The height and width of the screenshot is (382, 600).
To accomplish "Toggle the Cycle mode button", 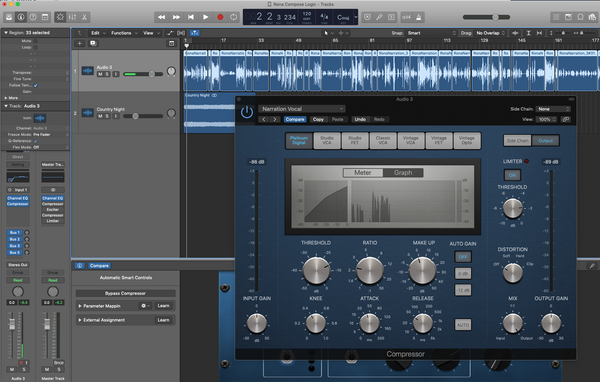I will [x=233, y=17].
